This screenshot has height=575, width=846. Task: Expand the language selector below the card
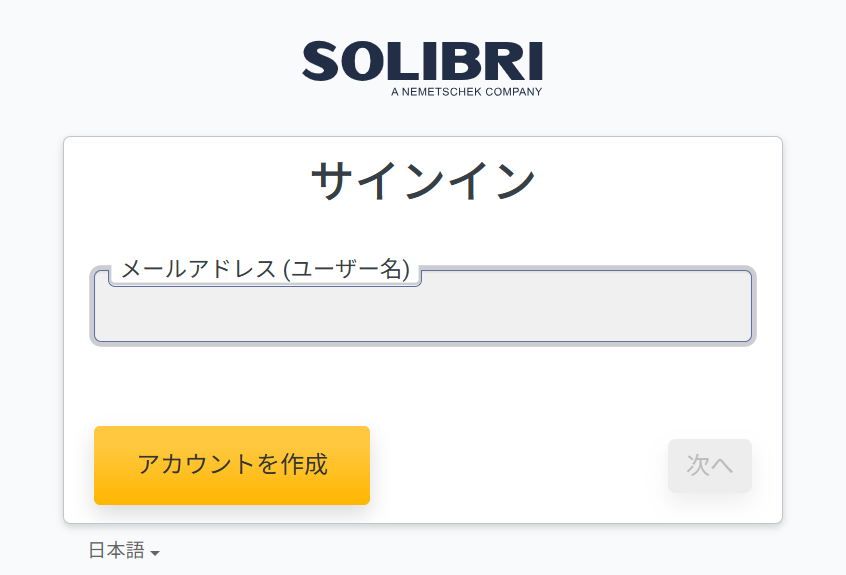coord(124,551)
